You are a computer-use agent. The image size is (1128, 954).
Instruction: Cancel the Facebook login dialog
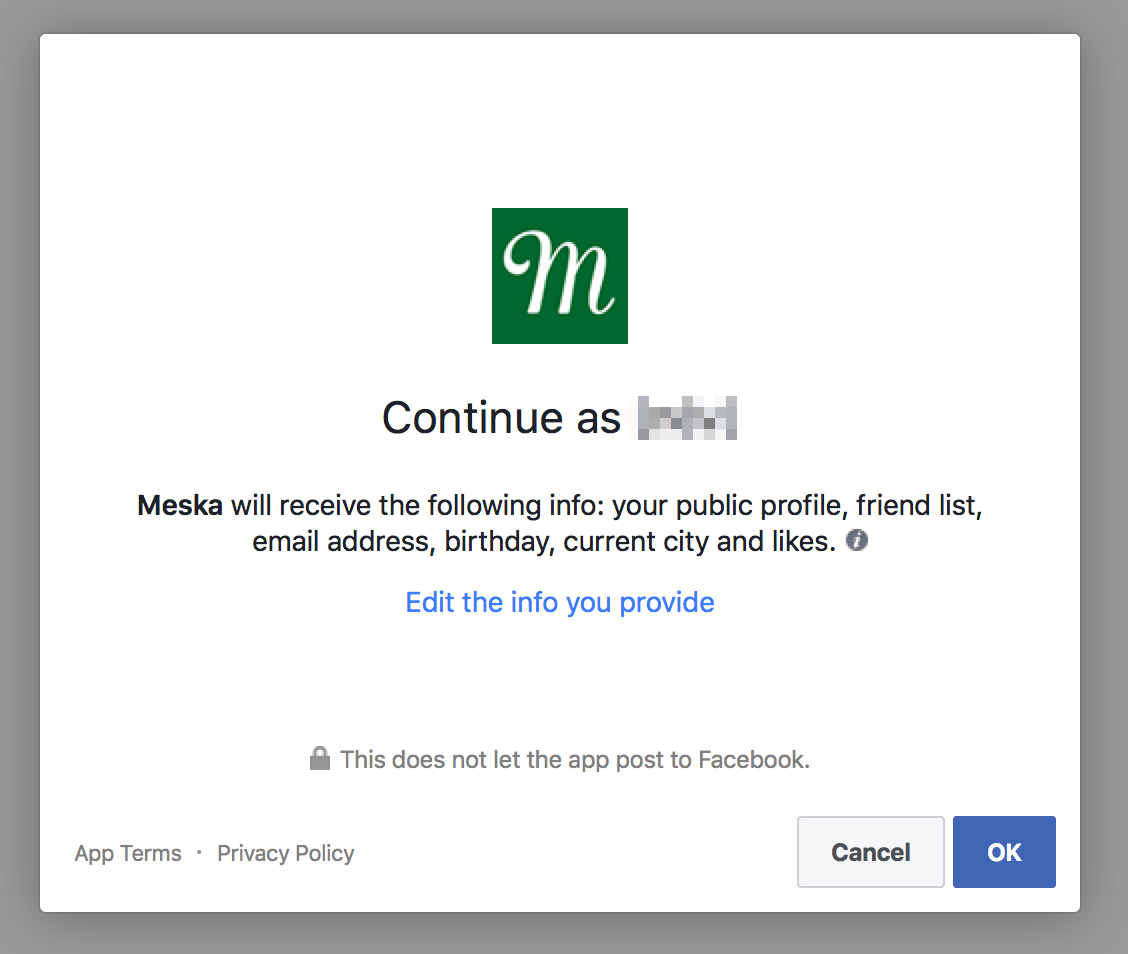870,852
